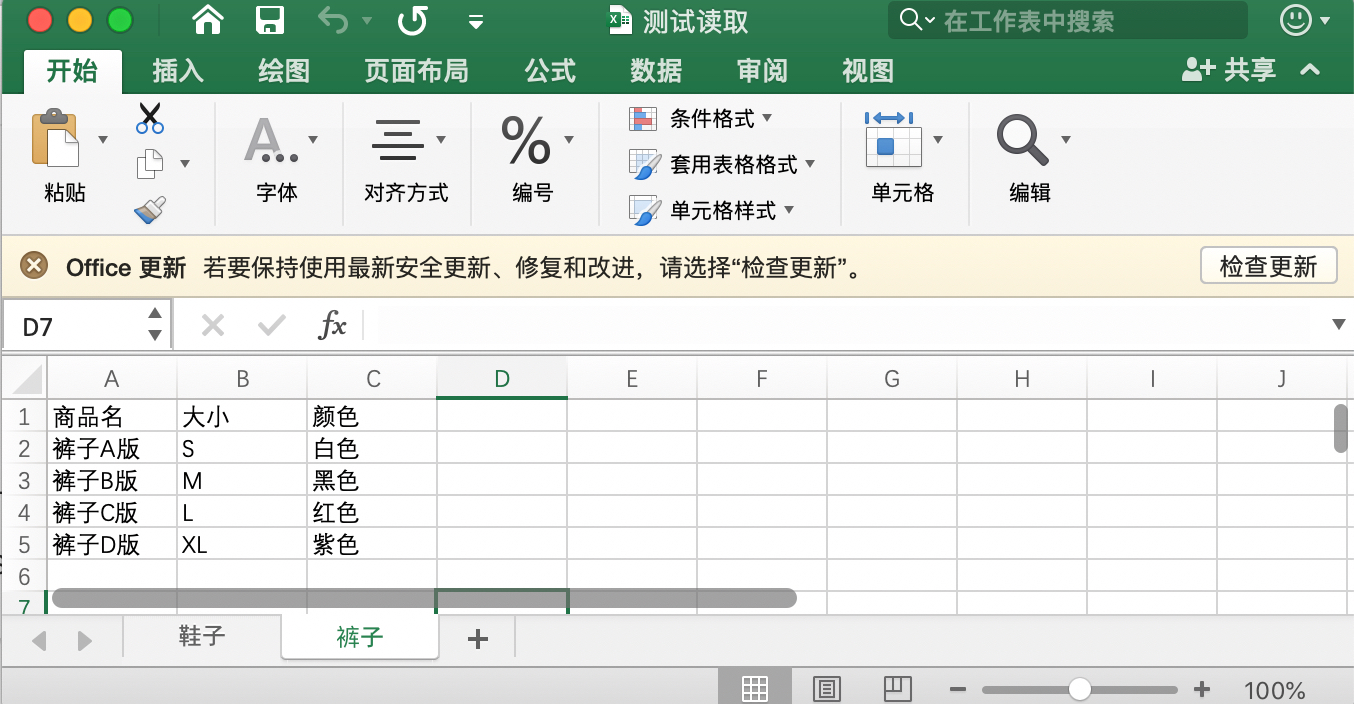
Task: Click the 检查更新 button
Action: [1268, 266]
